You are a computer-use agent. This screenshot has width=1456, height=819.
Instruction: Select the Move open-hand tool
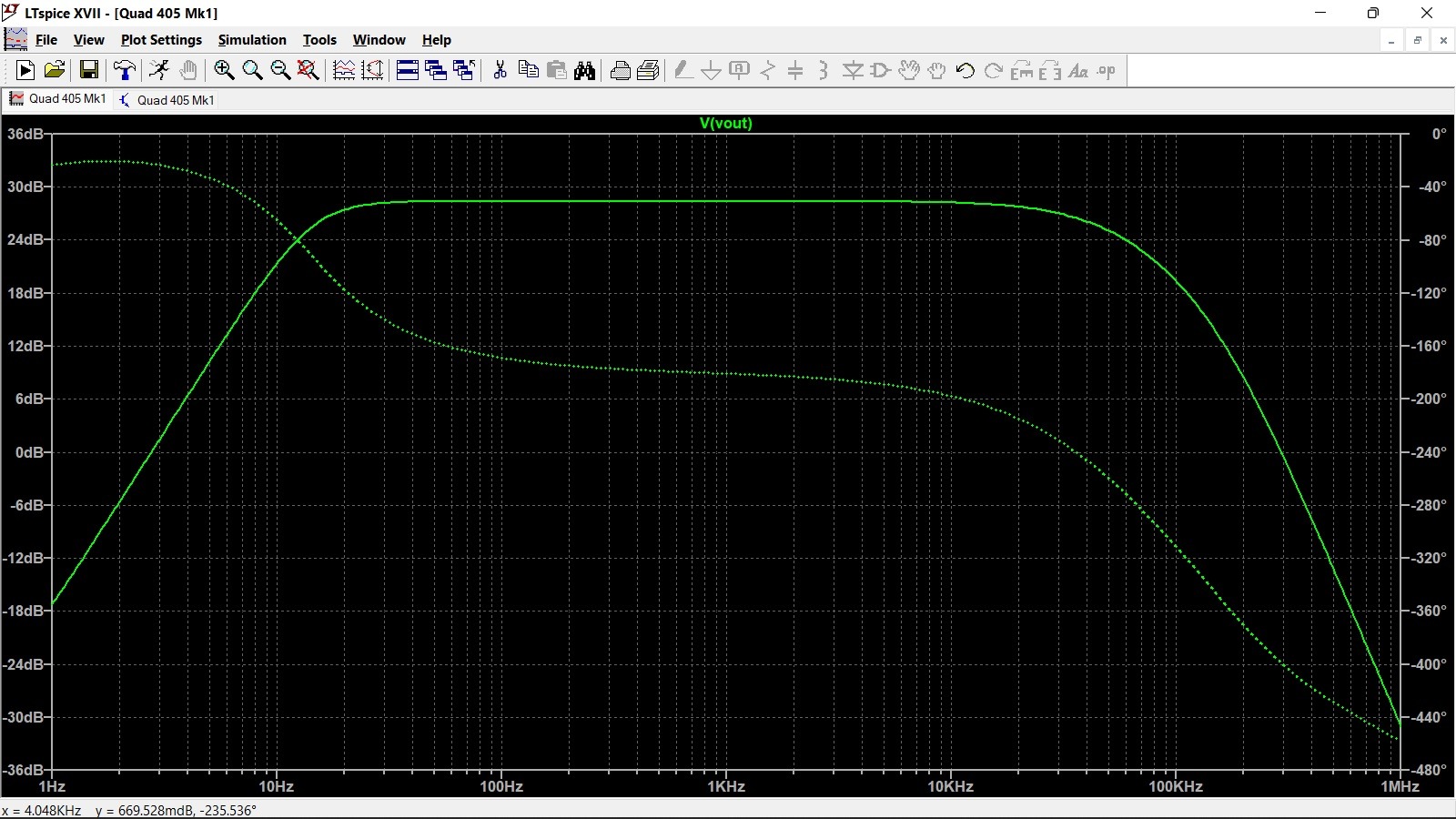coord(909,70)
